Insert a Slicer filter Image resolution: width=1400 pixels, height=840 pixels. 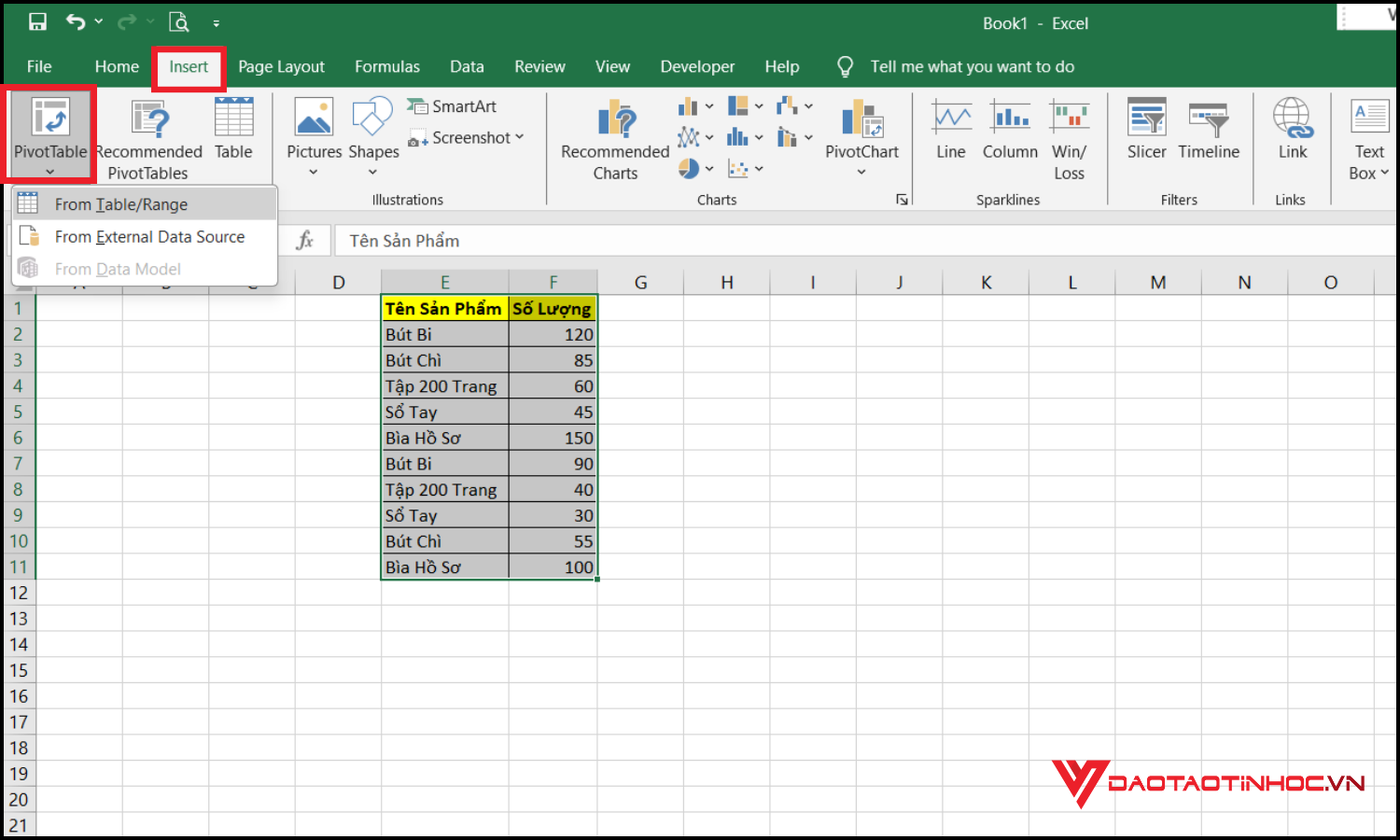[x=1146, y=131]
